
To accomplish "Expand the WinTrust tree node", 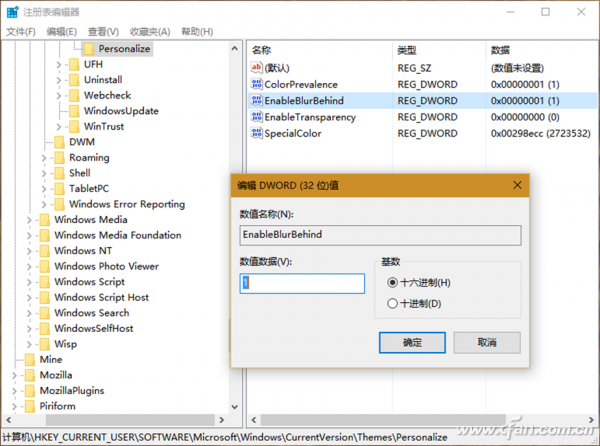I will [59, 127].
